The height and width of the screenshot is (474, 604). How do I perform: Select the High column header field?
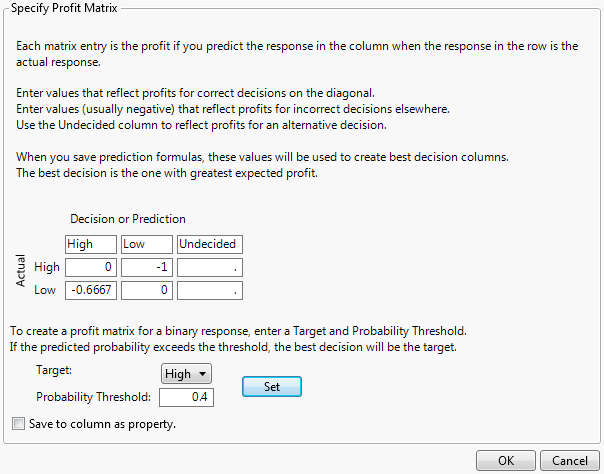tap(90, 244)
